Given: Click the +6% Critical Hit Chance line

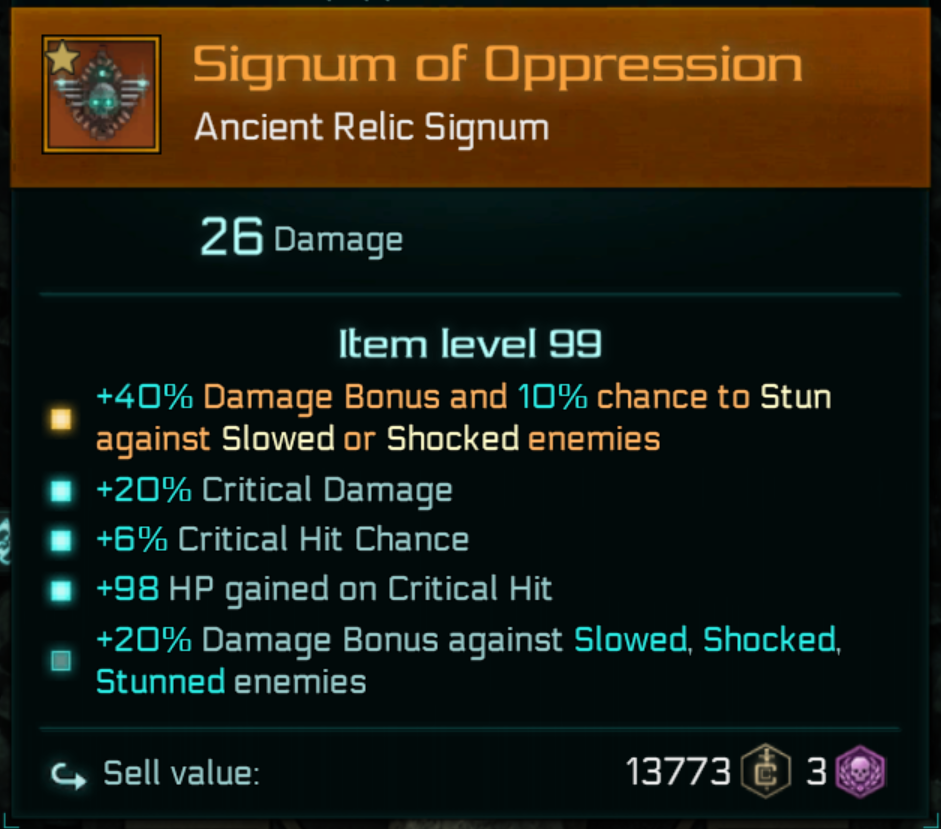Looking at the screenshot, I should click(x=282, y=540).
